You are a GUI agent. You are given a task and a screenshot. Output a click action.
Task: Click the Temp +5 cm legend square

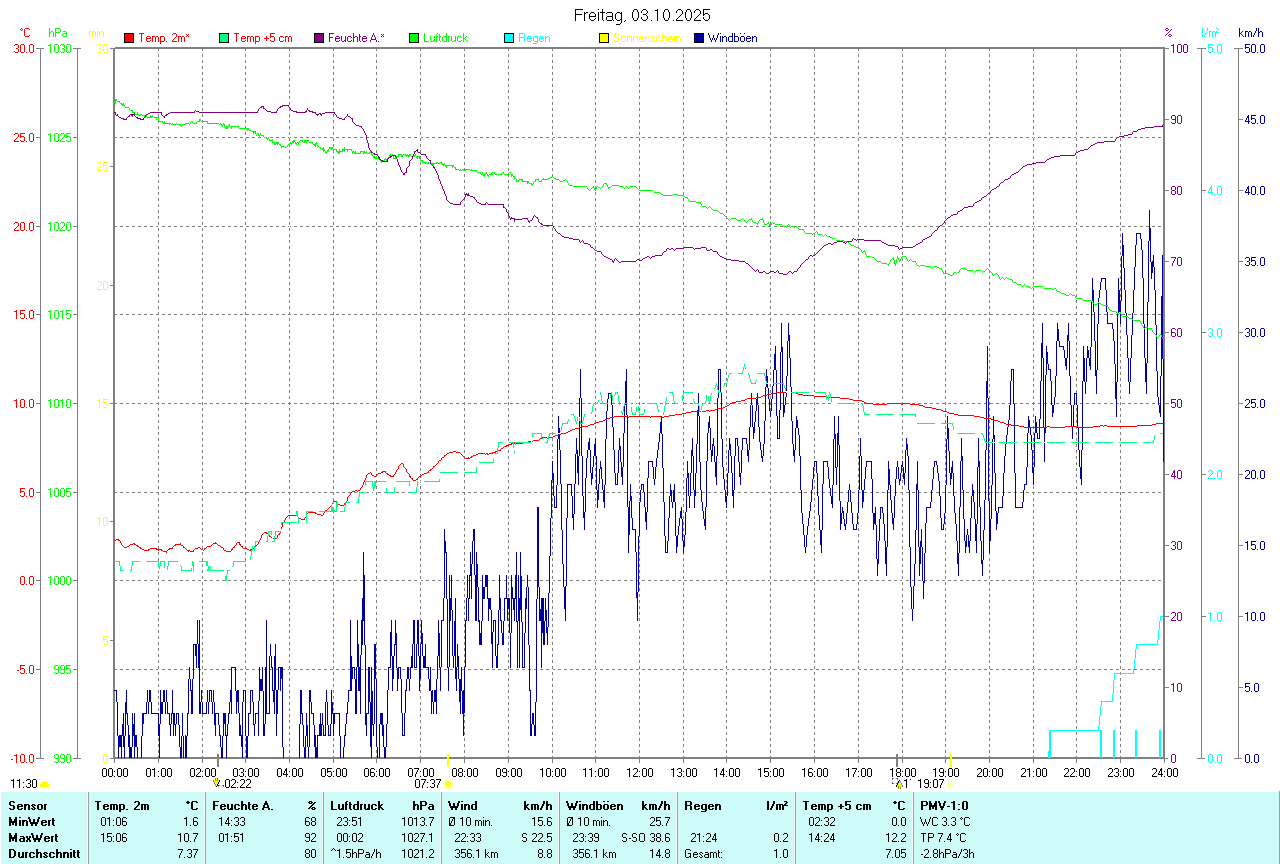tap(224, 38)
